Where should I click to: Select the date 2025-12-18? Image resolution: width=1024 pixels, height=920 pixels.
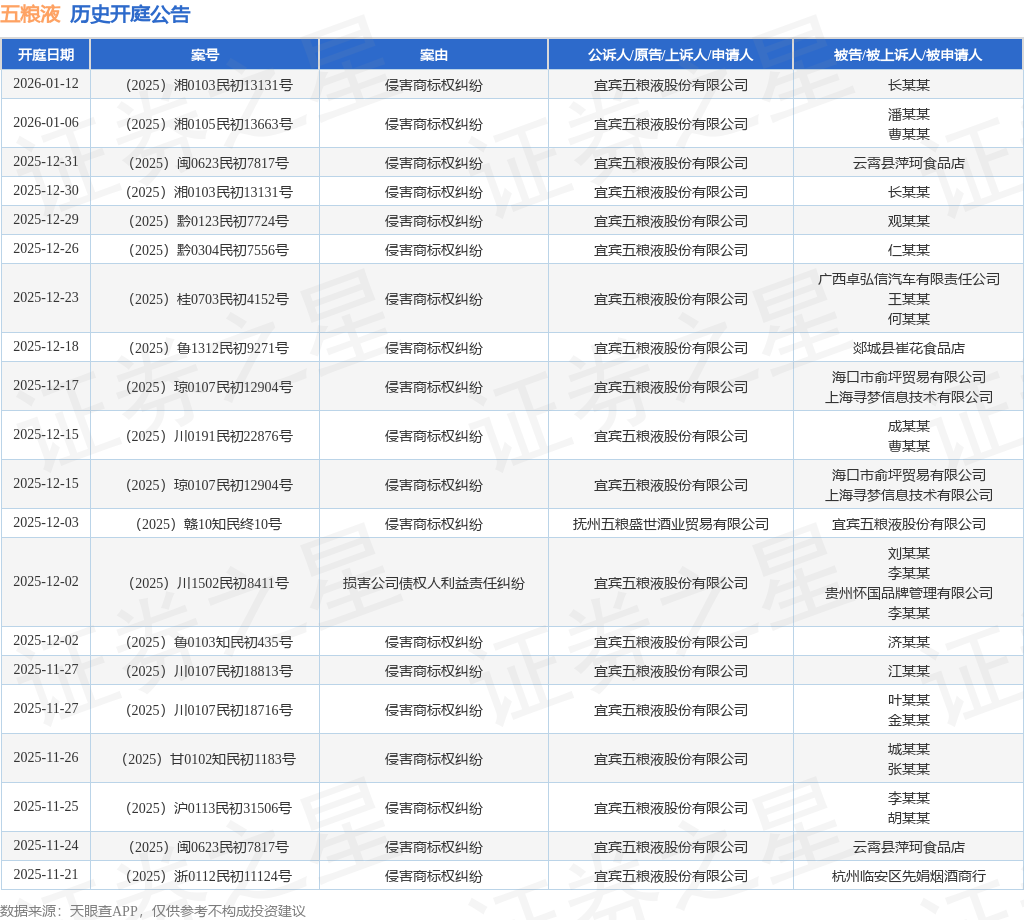click(46, 347)
